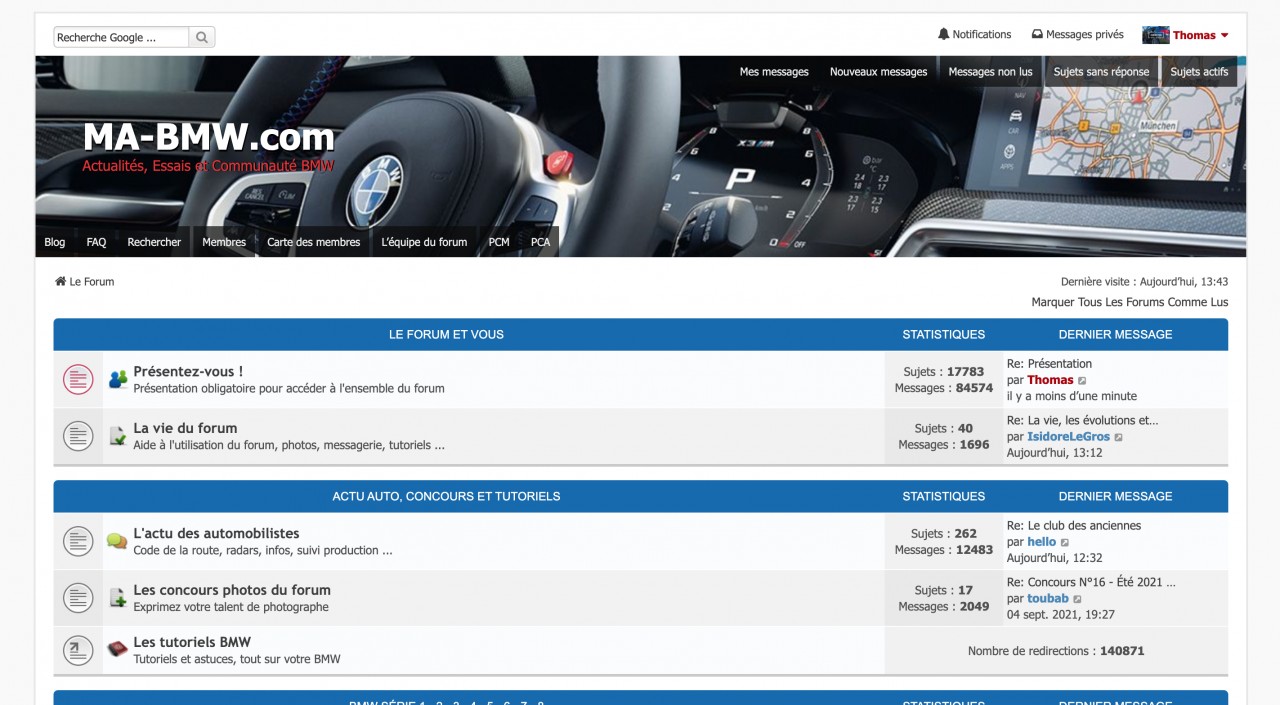Click the search magnifier button
Viewport: 1280px width, 705px height.
tap(202, 37)
